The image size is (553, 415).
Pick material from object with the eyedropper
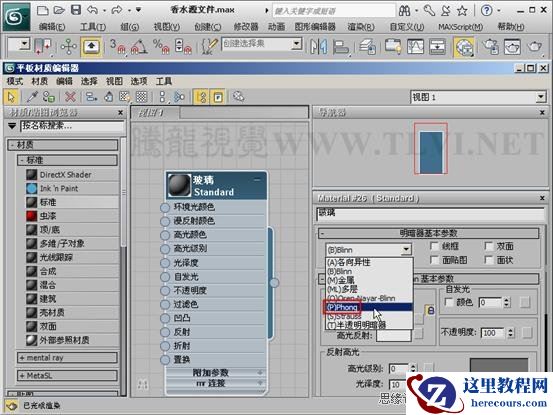coord(32,96)
